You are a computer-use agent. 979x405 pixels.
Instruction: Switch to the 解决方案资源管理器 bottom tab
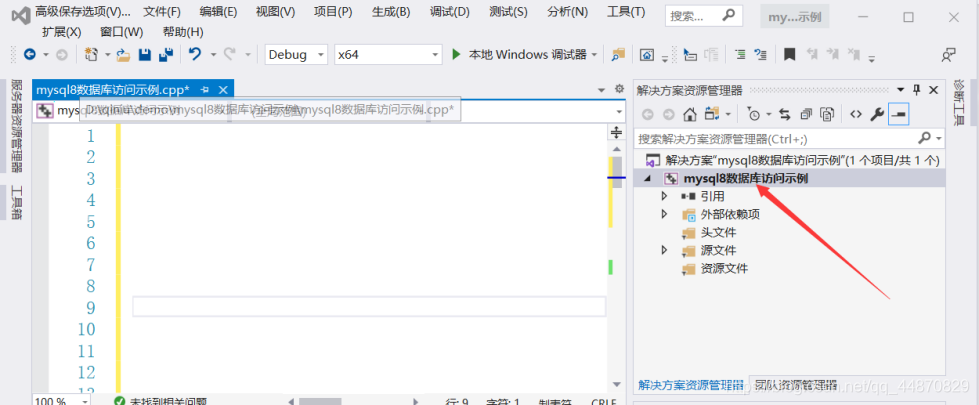[691, 384]
